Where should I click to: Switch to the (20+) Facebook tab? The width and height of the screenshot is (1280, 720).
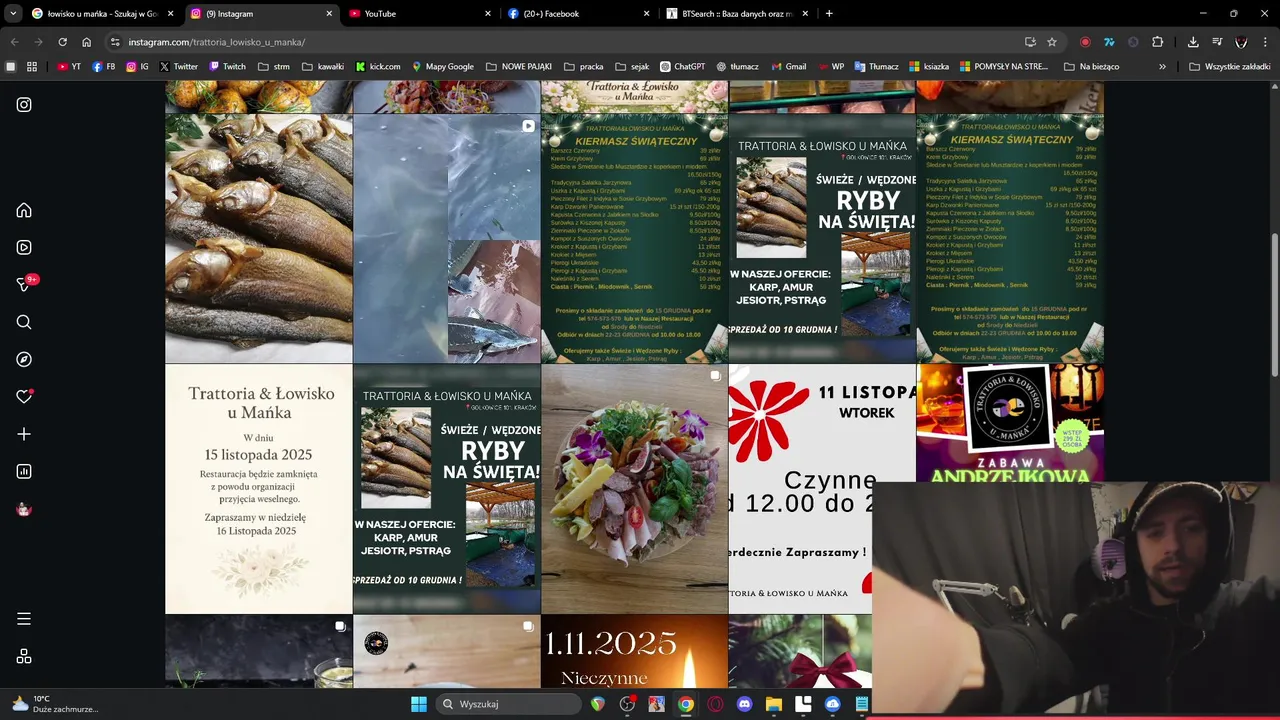click(x=578, y=14)
